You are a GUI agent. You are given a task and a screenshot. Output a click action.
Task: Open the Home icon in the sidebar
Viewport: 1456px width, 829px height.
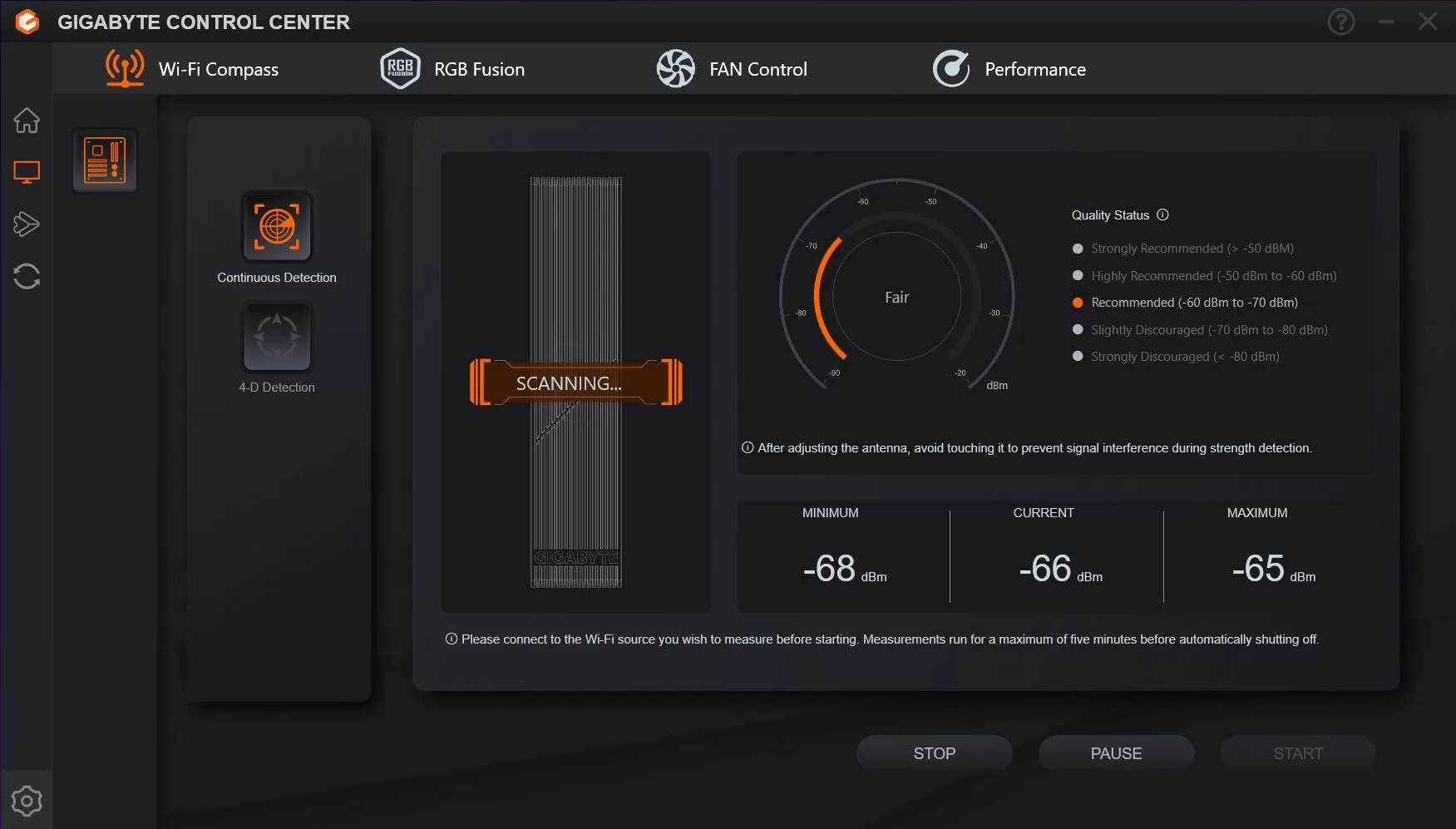pyautogui.click(x=27, y=121)
